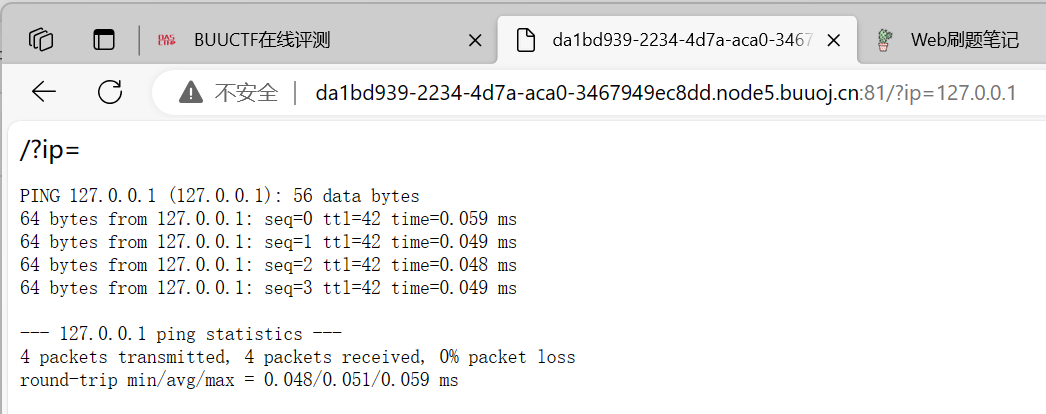Close the BUUCTF在线评测 tab
The image size is (1046, 414).
pos(475,41)
